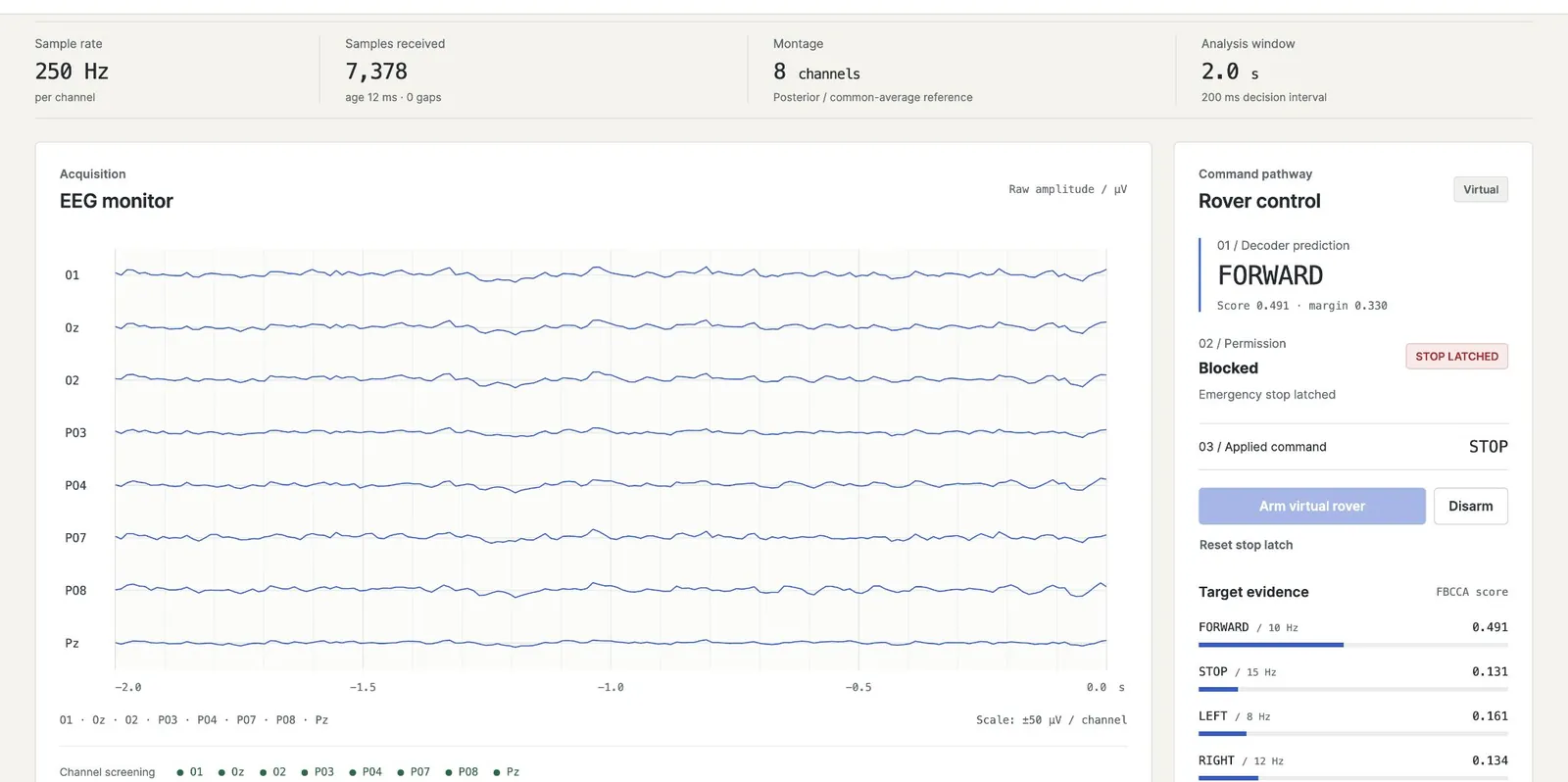Click the PO8 channel screening green dot
The image size is (1568, 782).
pyautogui.click(x=449, y=772)
